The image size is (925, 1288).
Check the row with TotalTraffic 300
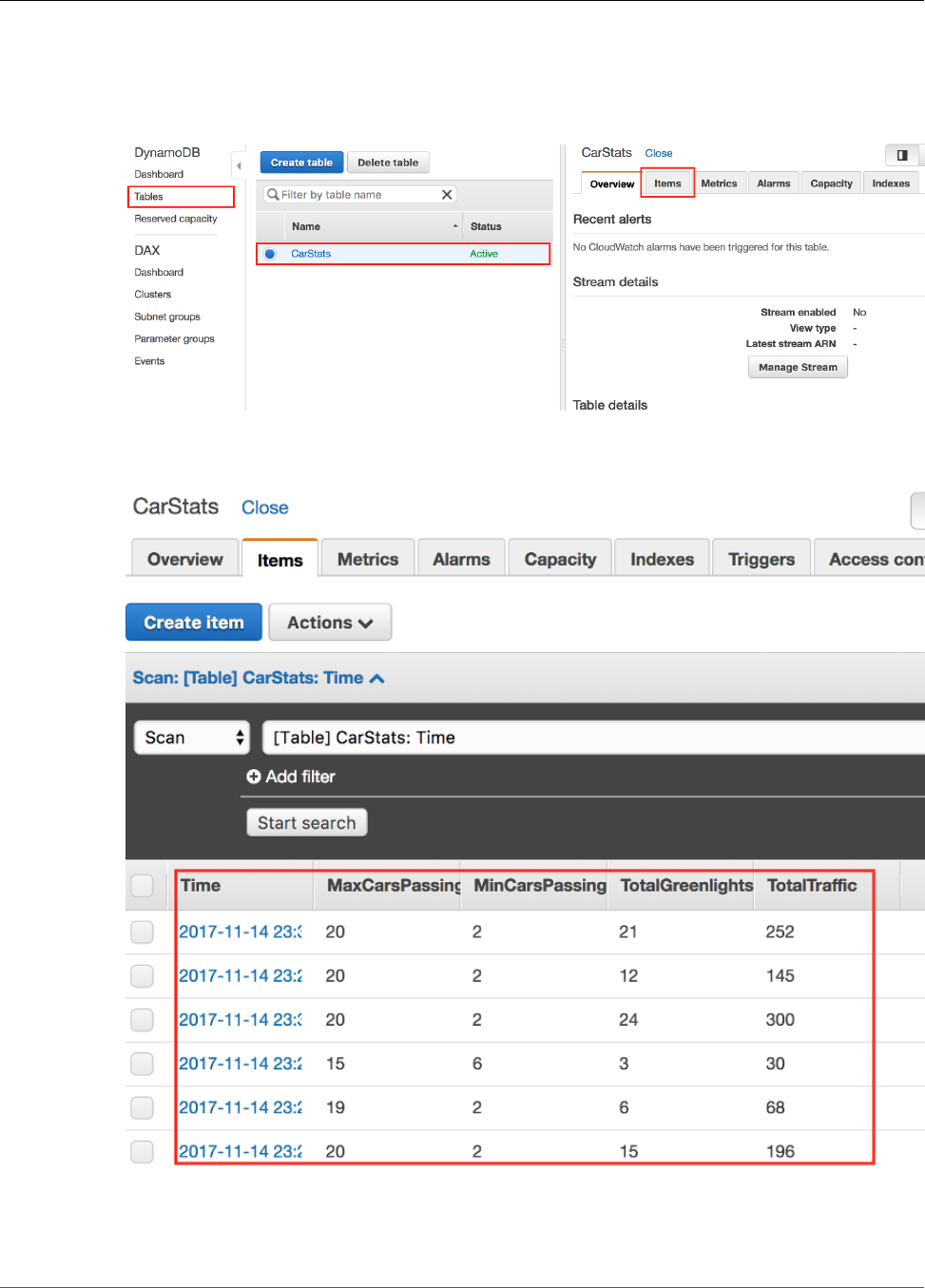point(143,1020)
